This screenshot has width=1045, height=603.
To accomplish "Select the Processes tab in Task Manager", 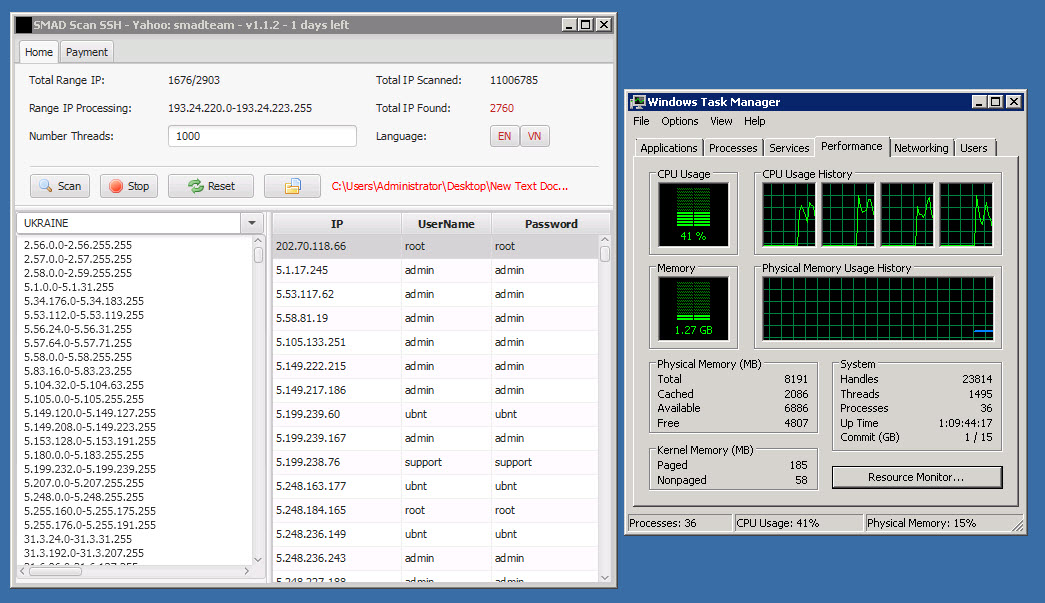I will (x=733, y=148).
